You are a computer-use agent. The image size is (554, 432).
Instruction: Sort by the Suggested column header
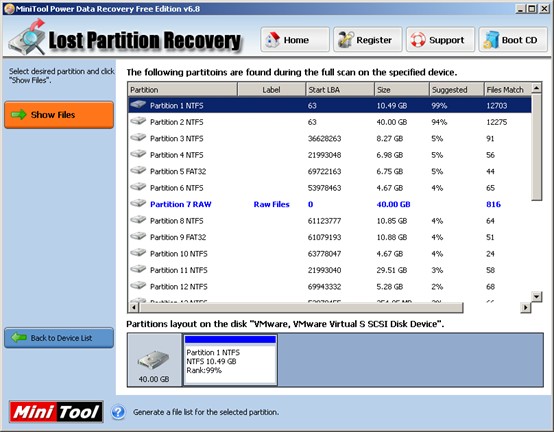click(457, 89)
